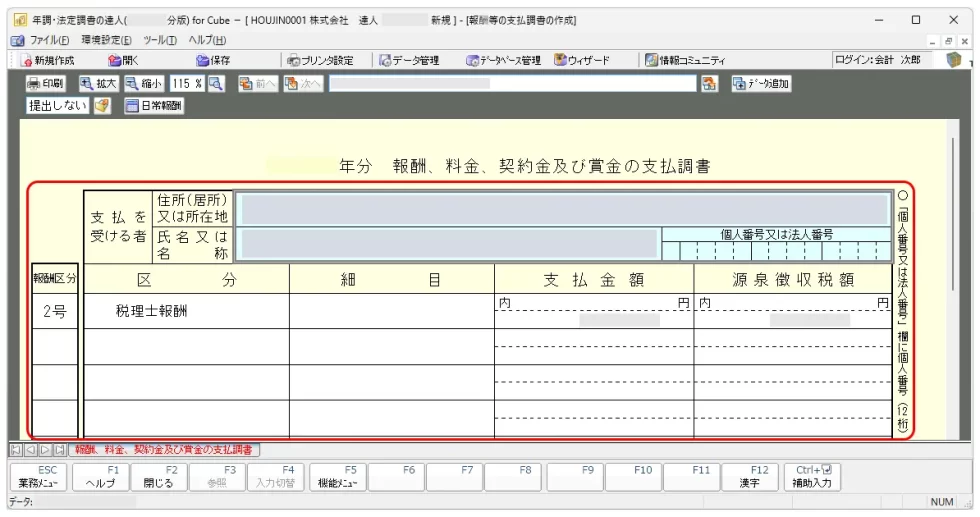Viewport: 980px width, 517px height.
Task: Click the icon right of the search bar
Action: 710,84
